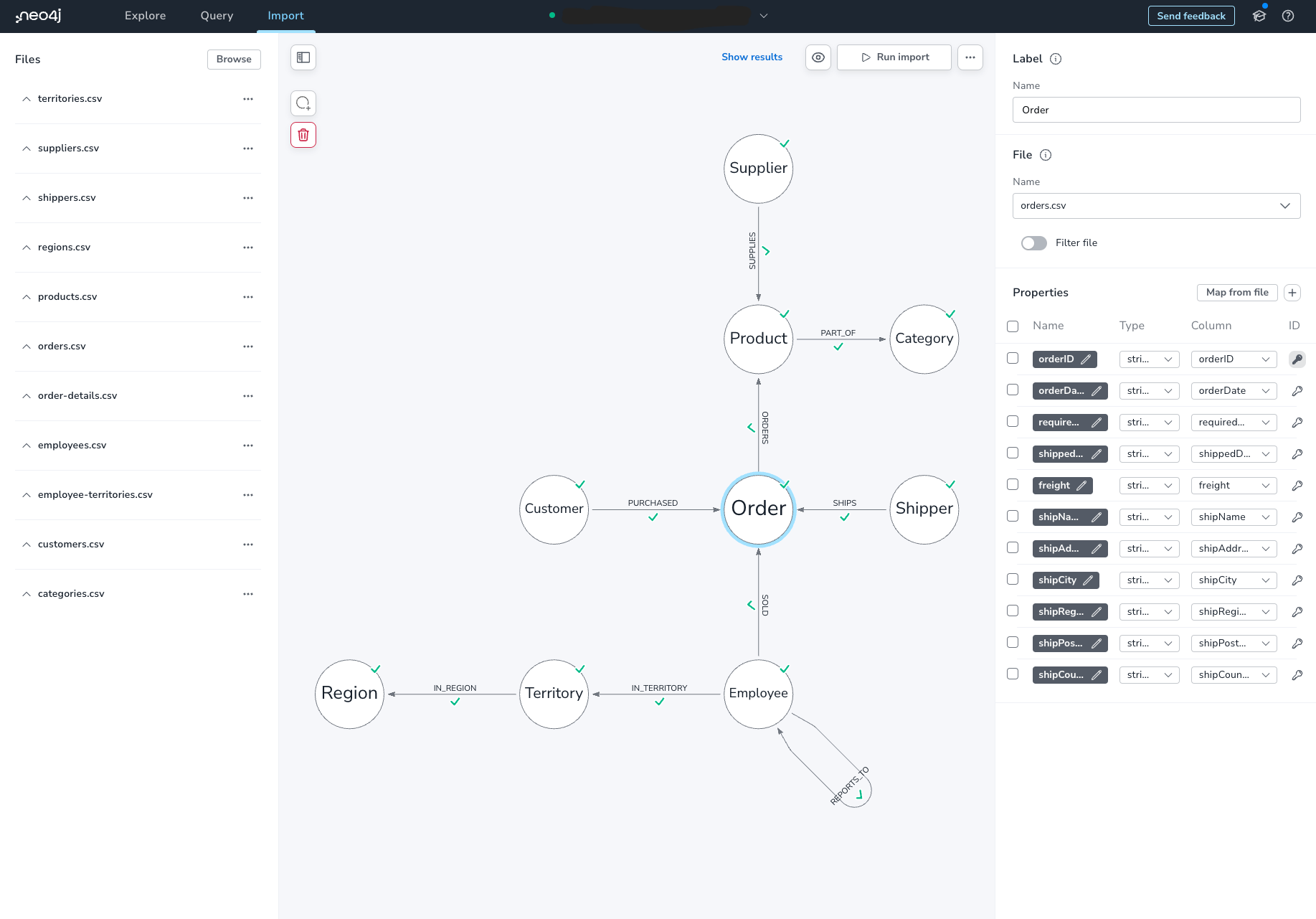Open the help question mark icon
This screenshot has width=1316, height=919.
(1288, 15)
